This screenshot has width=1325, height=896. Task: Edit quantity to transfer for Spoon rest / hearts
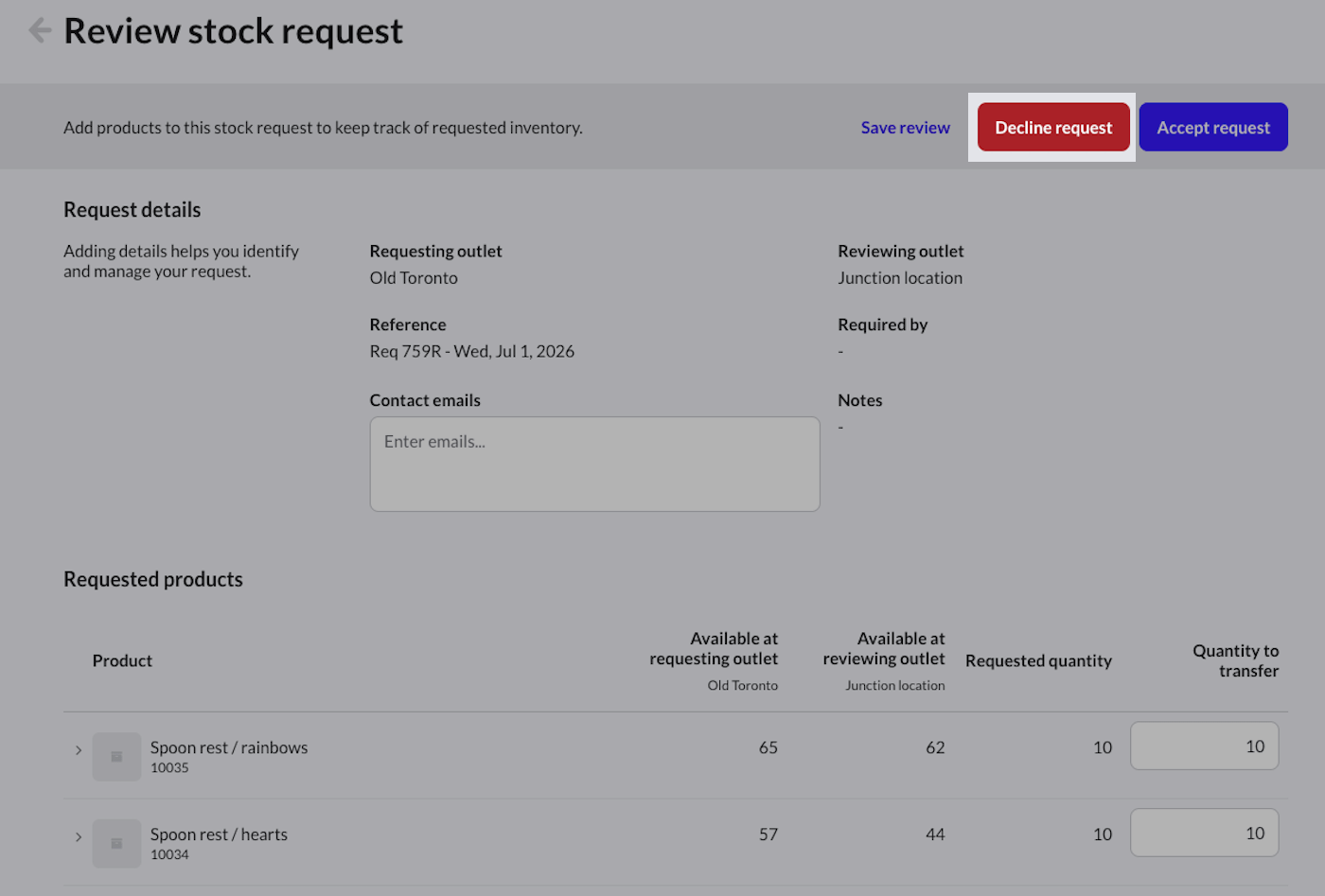(x=1204, y=833)
